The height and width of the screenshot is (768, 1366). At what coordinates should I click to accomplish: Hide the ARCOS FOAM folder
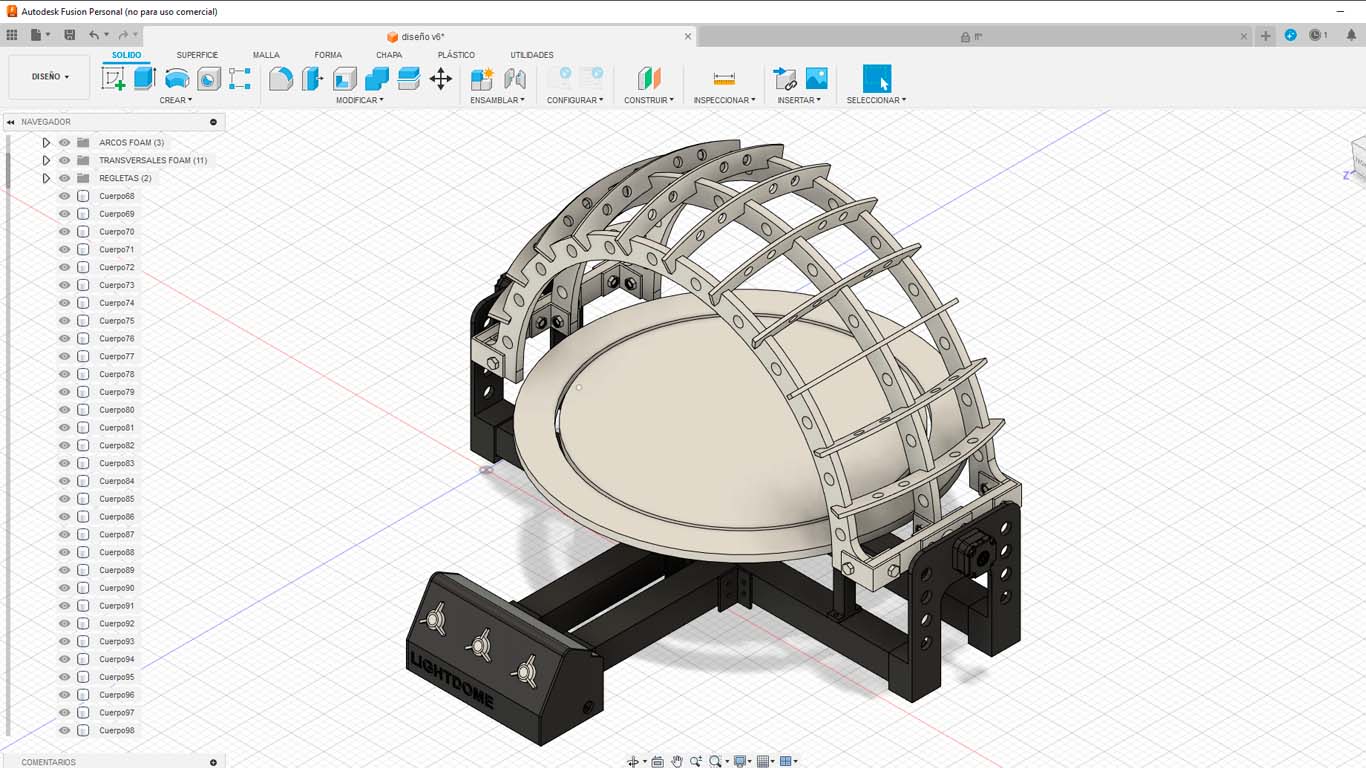tap(65, 143)
